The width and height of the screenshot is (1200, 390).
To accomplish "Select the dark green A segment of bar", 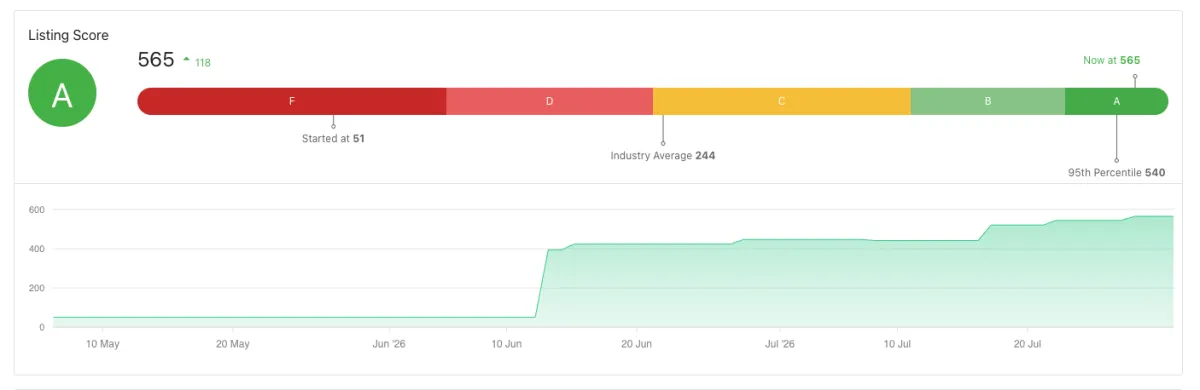I will click(1116, 101).
